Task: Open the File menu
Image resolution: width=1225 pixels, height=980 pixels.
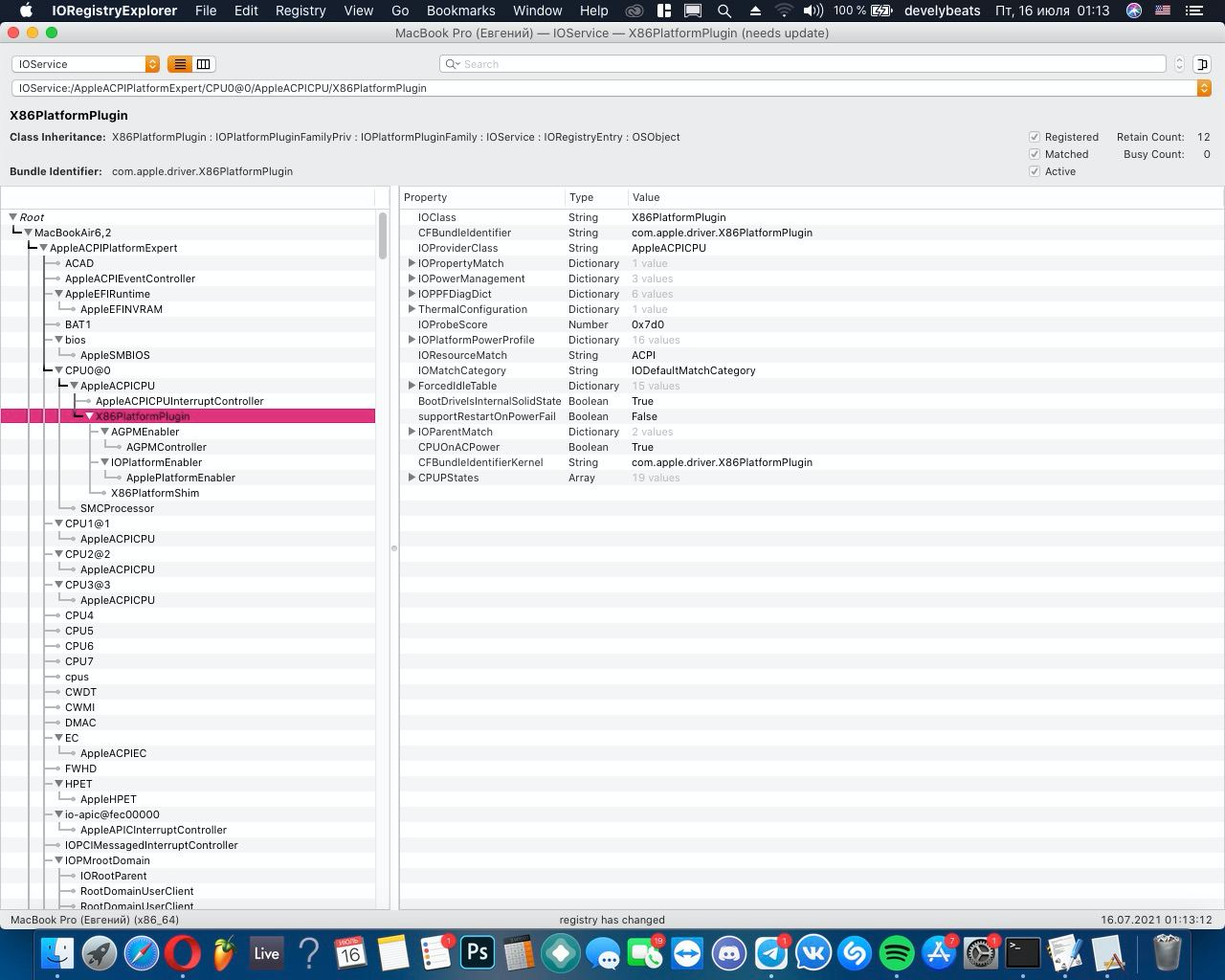Action: 206,11
